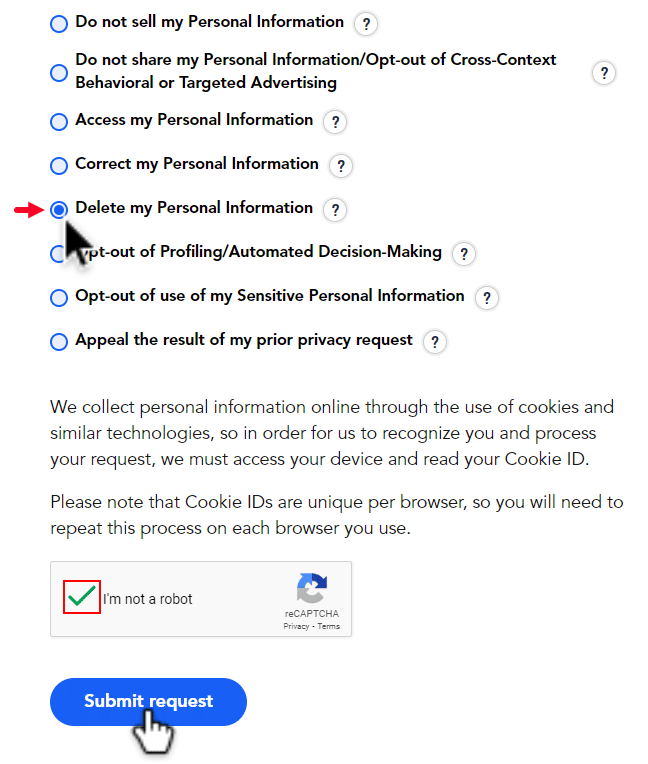648x764 pixels.
Task: Choose Do not share my Personal Information radio
Action: 59,73
